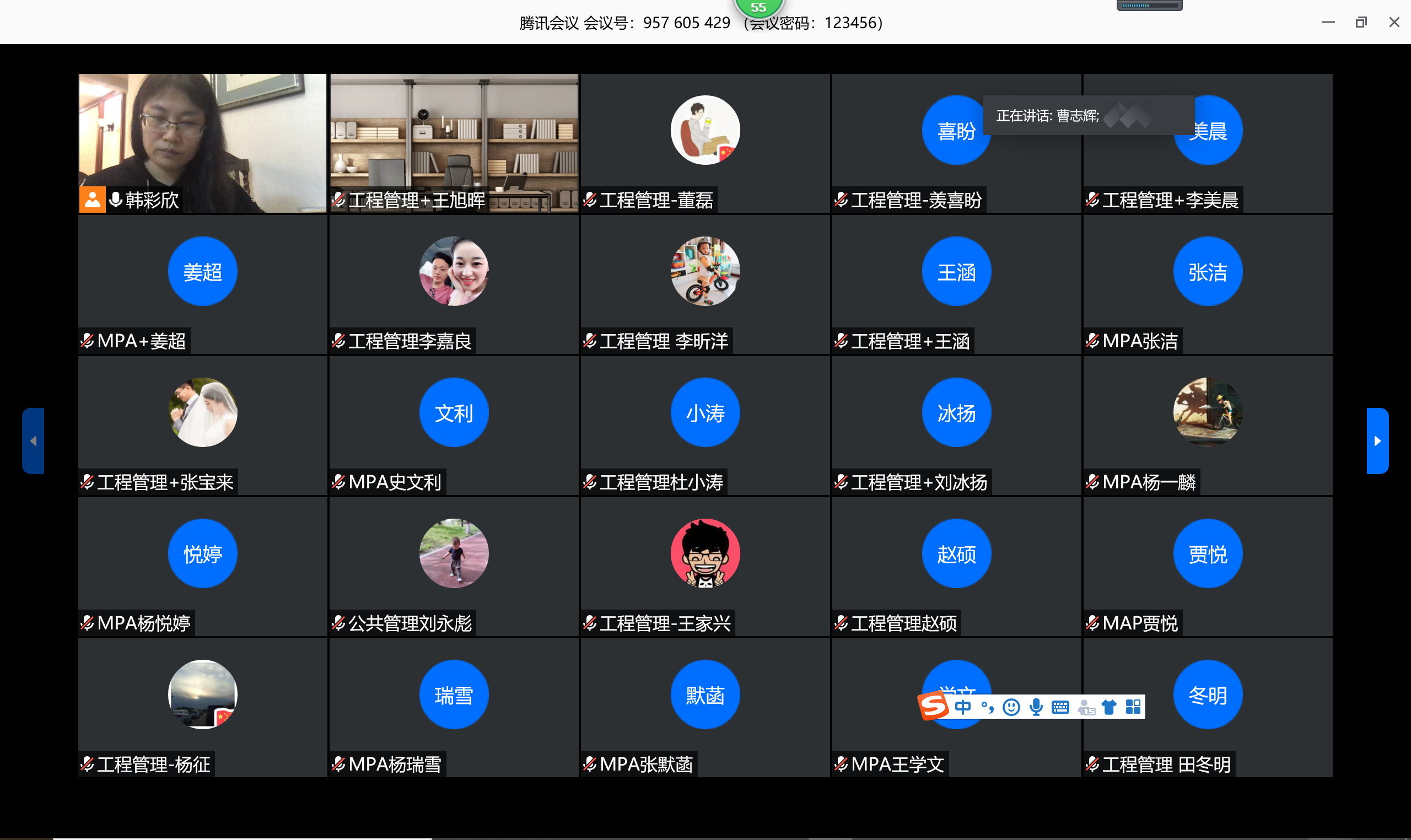Open Sogou toolbox grid icon
This screenshot has width=1411, height=840.
[x=1133, y=707]
